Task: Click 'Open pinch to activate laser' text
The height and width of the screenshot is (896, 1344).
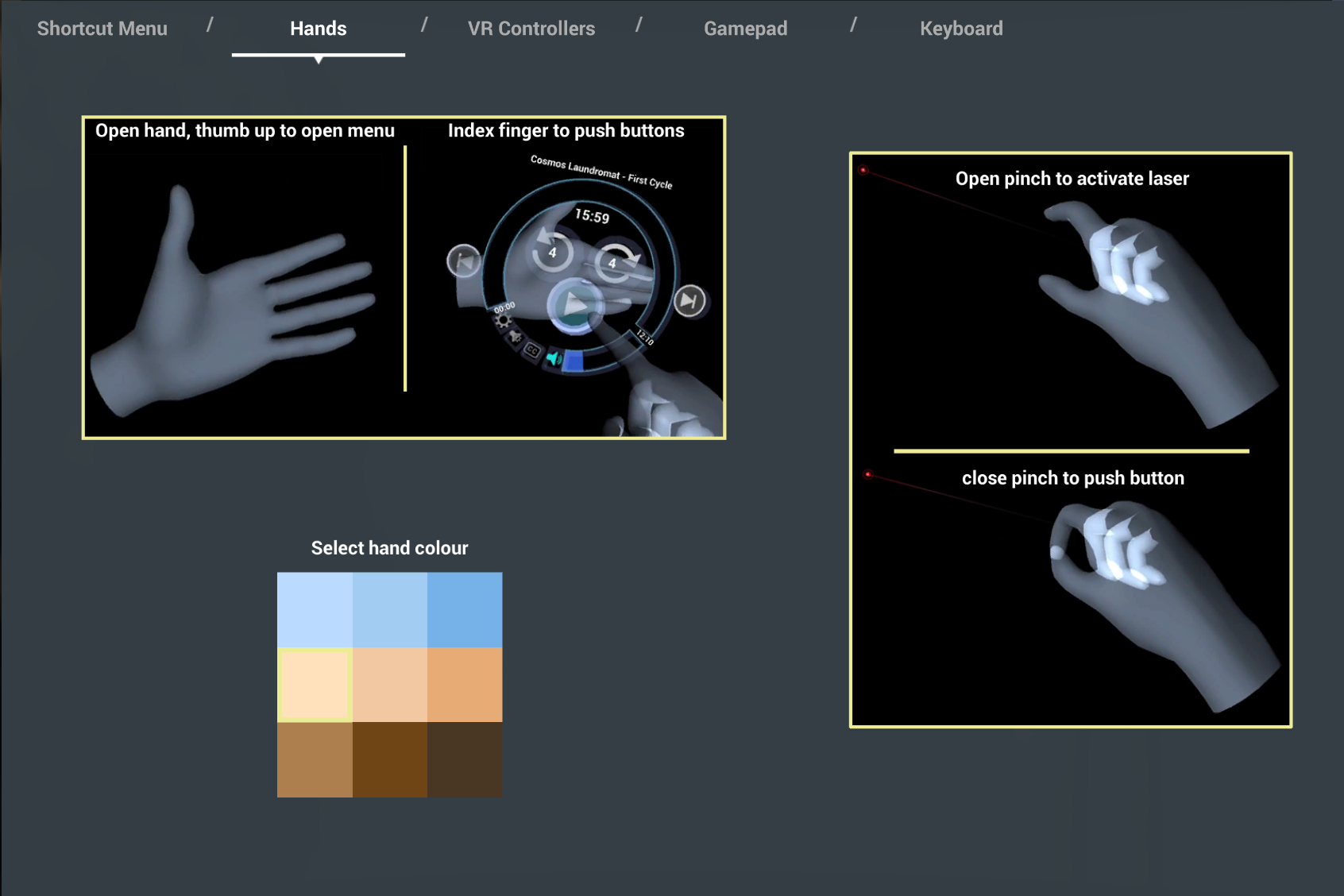Action: coord(1072,179)
